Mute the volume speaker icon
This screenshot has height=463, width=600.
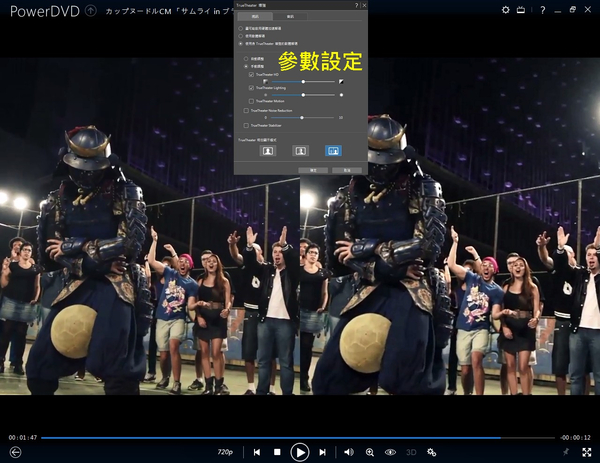349,452
